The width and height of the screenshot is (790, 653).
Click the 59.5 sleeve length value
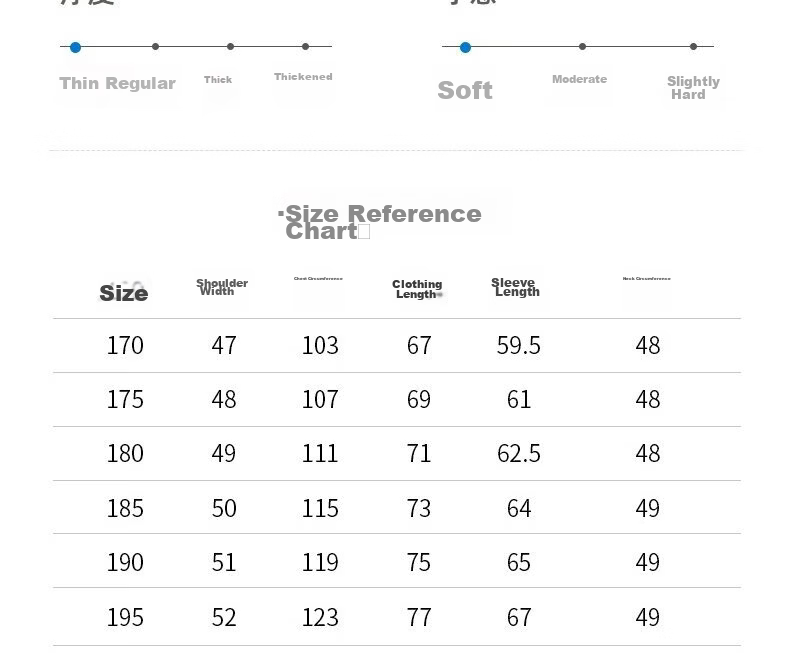click(x=518, y=346)
